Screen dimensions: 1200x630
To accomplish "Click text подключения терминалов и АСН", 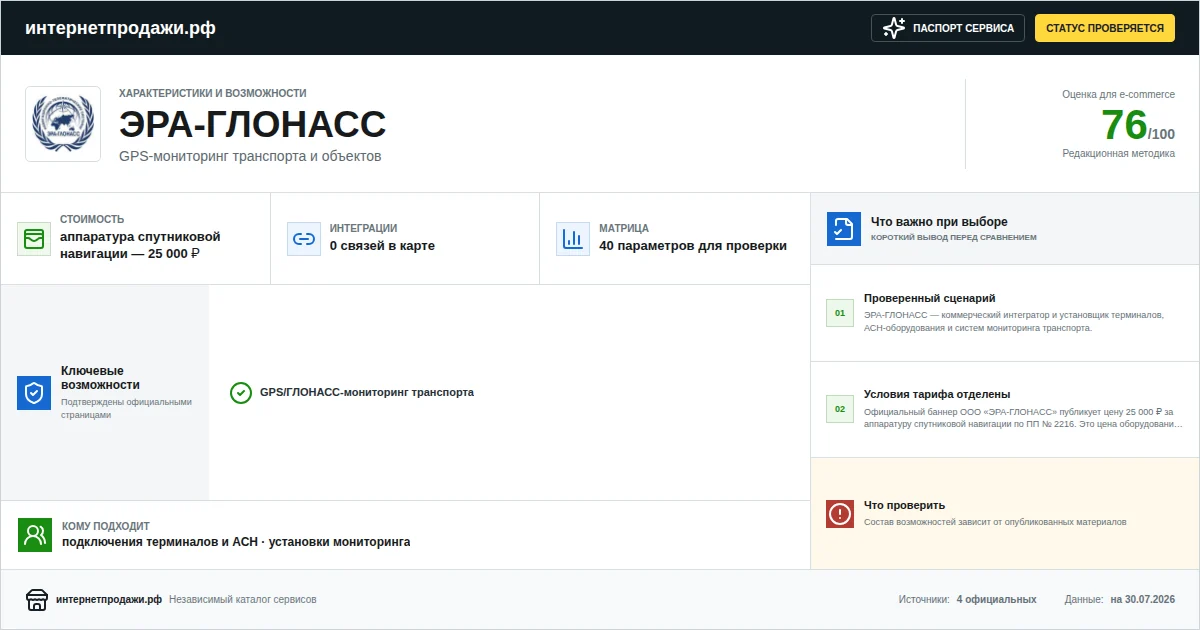I will tap(160, 542).
